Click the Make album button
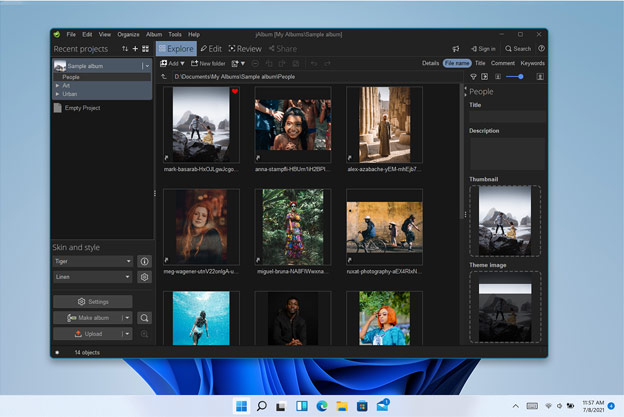The width and height of the screenshot is (624, 417). tap(87, 318)
